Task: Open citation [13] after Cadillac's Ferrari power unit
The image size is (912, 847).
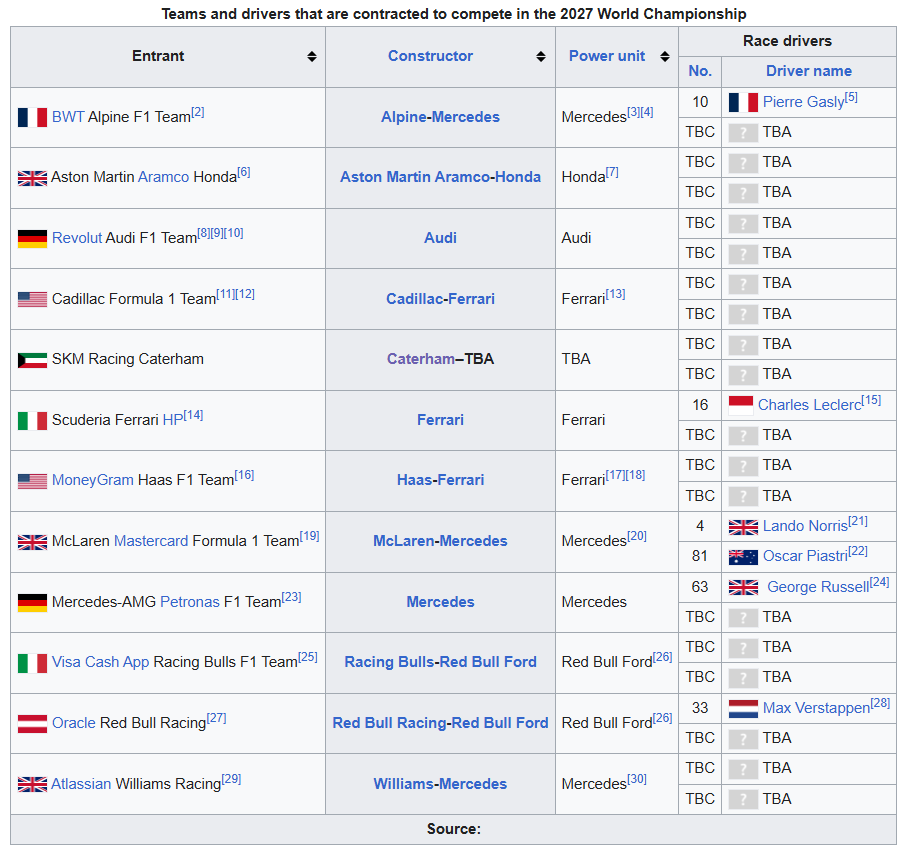Action: click(x=615, y=294)
